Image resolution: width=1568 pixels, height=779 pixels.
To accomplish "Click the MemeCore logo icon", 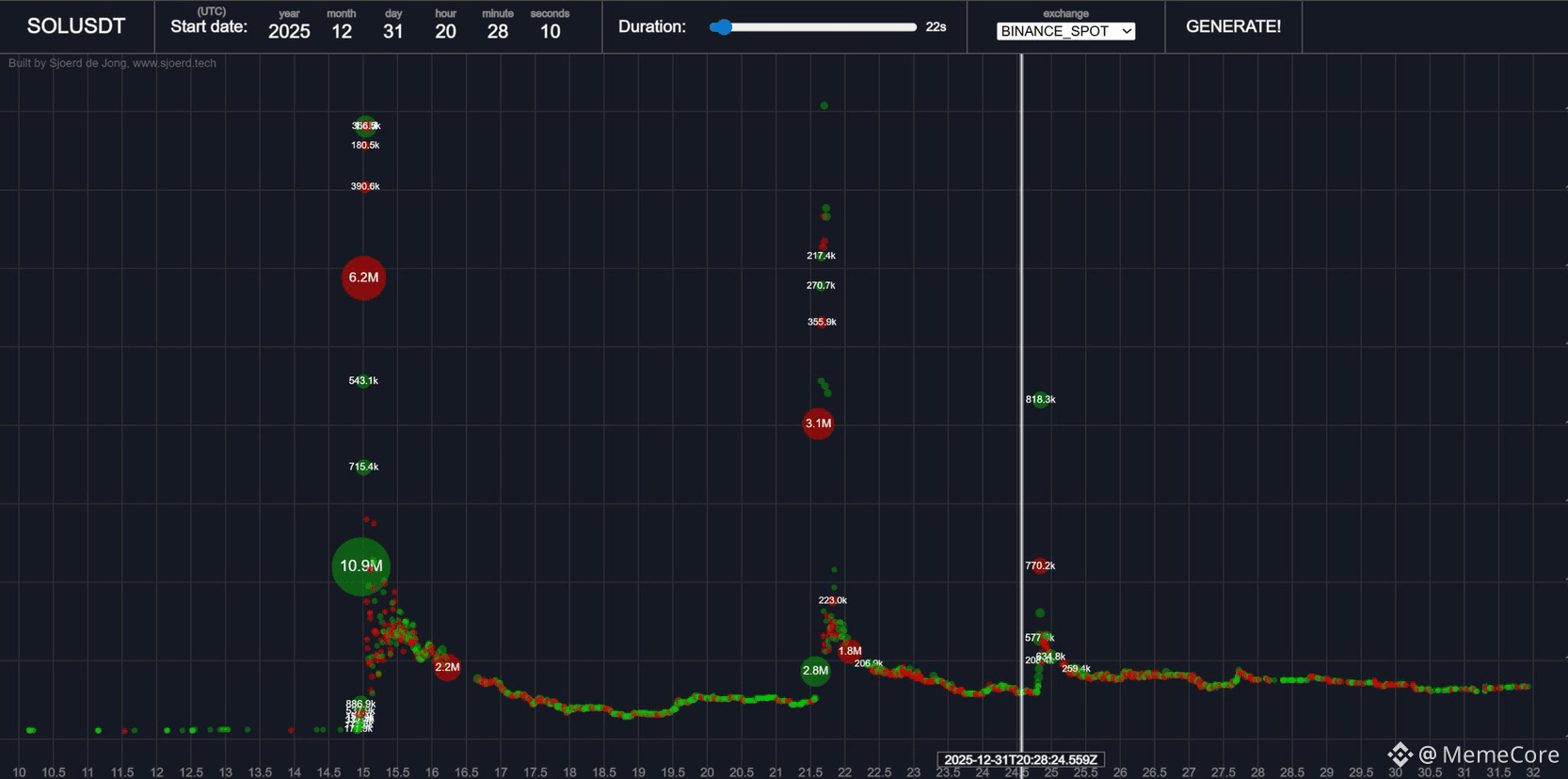I will [x=1400, y=755].
